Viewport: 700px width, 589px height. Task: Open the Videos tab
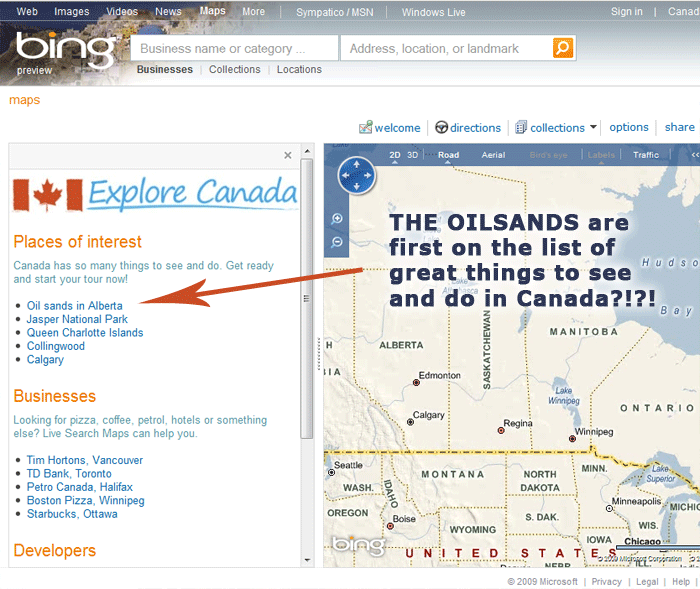pos(122,12)
